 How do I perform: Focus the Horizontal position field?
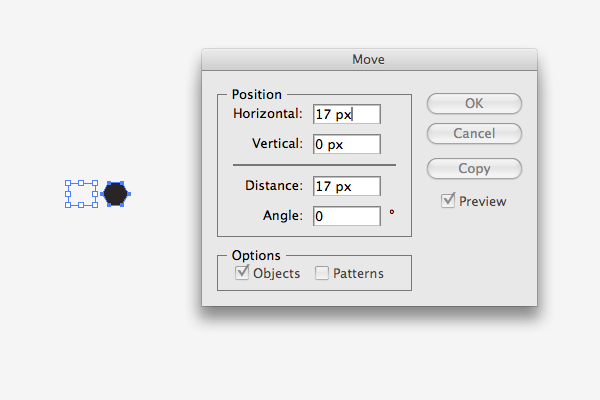coord(347,114)
